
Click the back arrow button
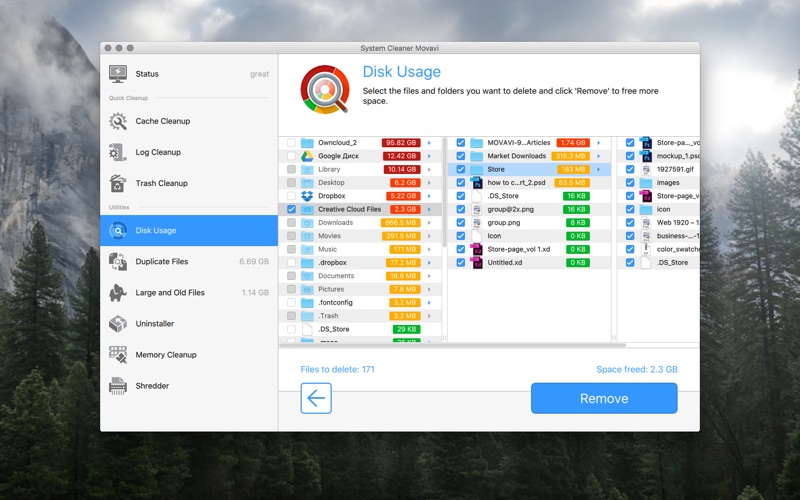pyautogui.click(x=316, y=398)
